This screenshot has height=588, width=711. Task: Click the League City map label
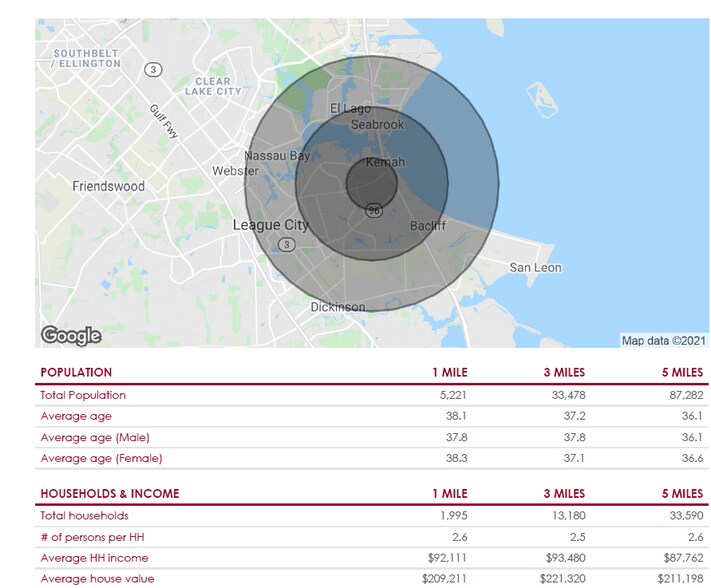[x=271, y=225]
